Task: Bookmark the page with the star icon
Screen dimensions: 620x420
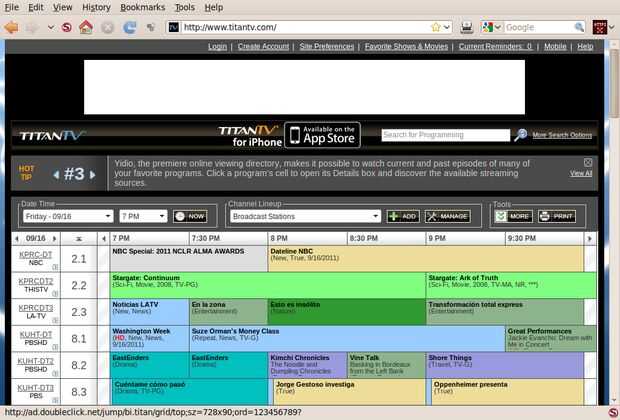Action: click(x=436, y=27)
